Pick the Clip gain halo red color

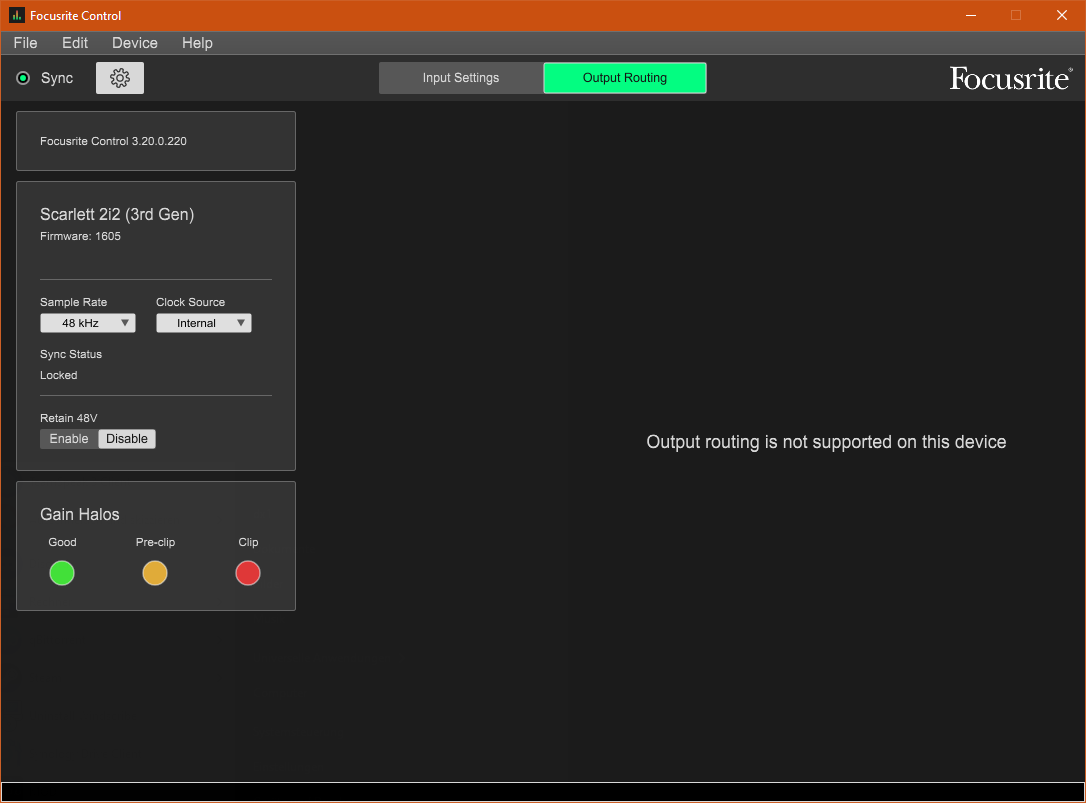coord(247,573)
